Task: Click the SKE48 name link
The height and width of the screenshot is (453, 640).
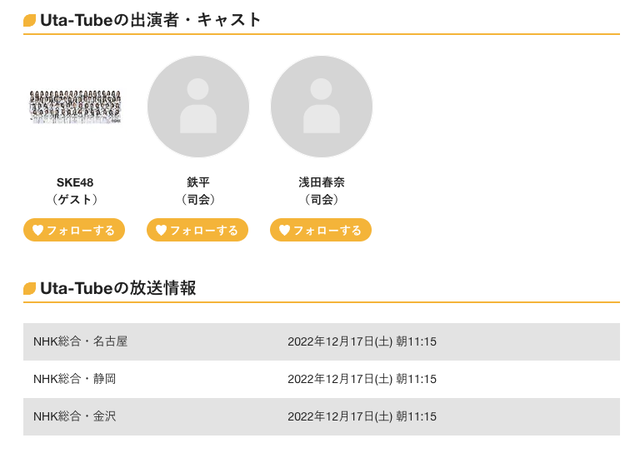Action: tap(75, 182)
